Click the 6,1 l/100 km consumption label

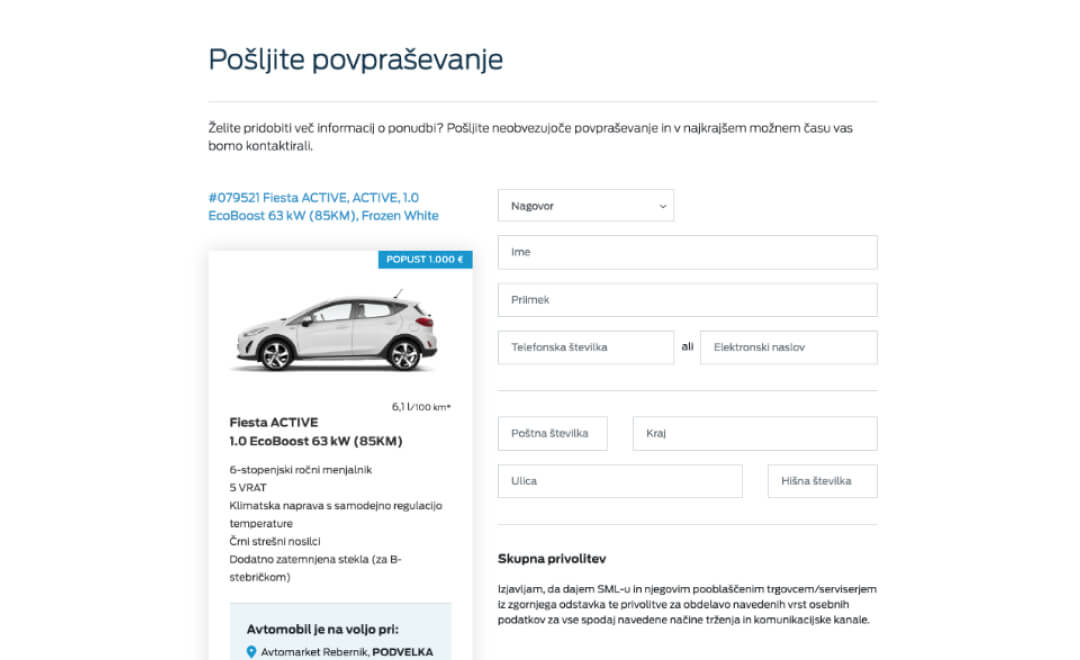point(421,407)
